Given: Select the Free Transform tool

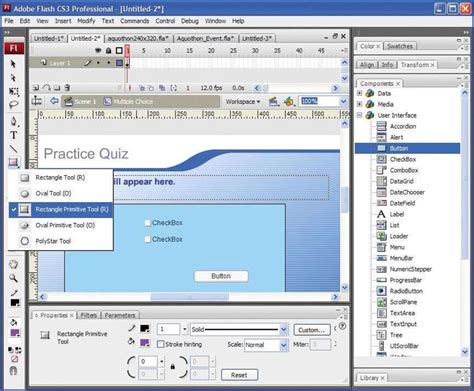Looking at the screenshot, I should tap(14, 91).
